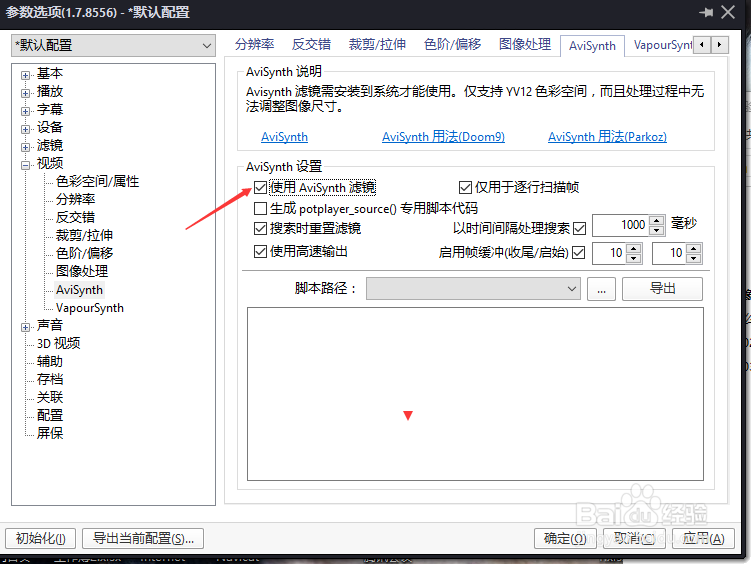The height and width of the screenshot is (564, 751).
Task: Open 屏保 settings in tree
Action: (x=50, y=433)
